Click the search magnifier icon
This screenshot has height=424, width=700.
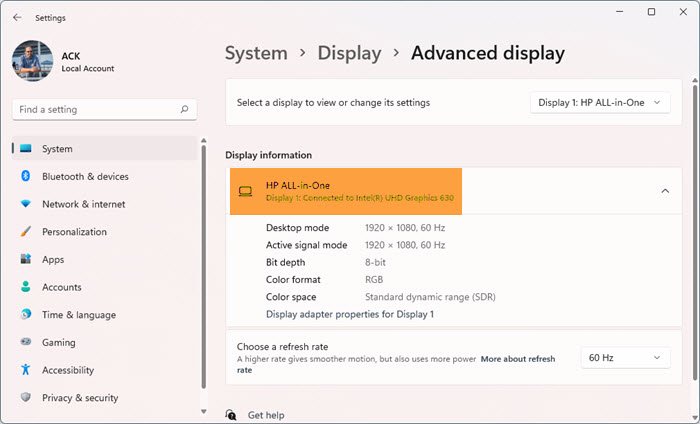click(x=184, y=109)
